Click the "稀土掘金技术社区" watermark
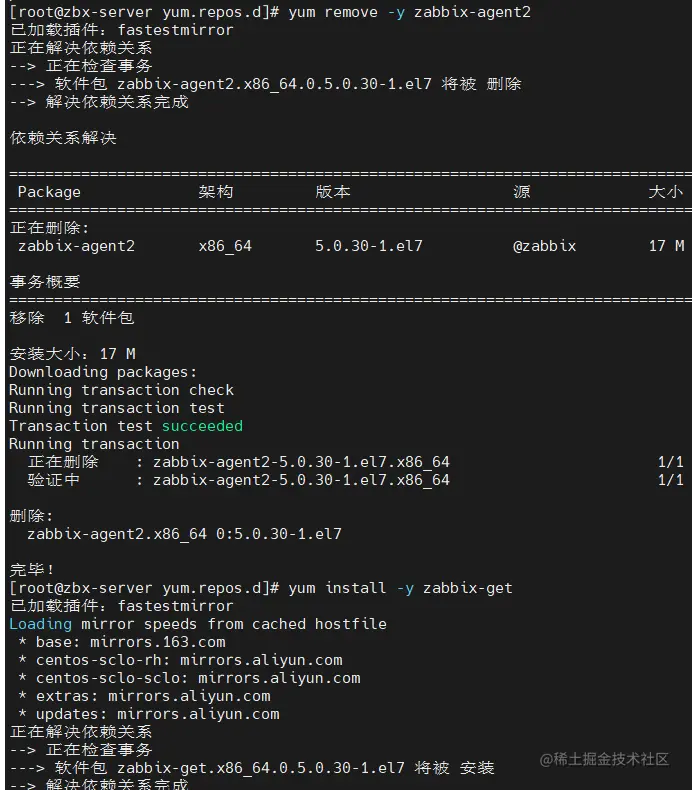 coord(613,759)
